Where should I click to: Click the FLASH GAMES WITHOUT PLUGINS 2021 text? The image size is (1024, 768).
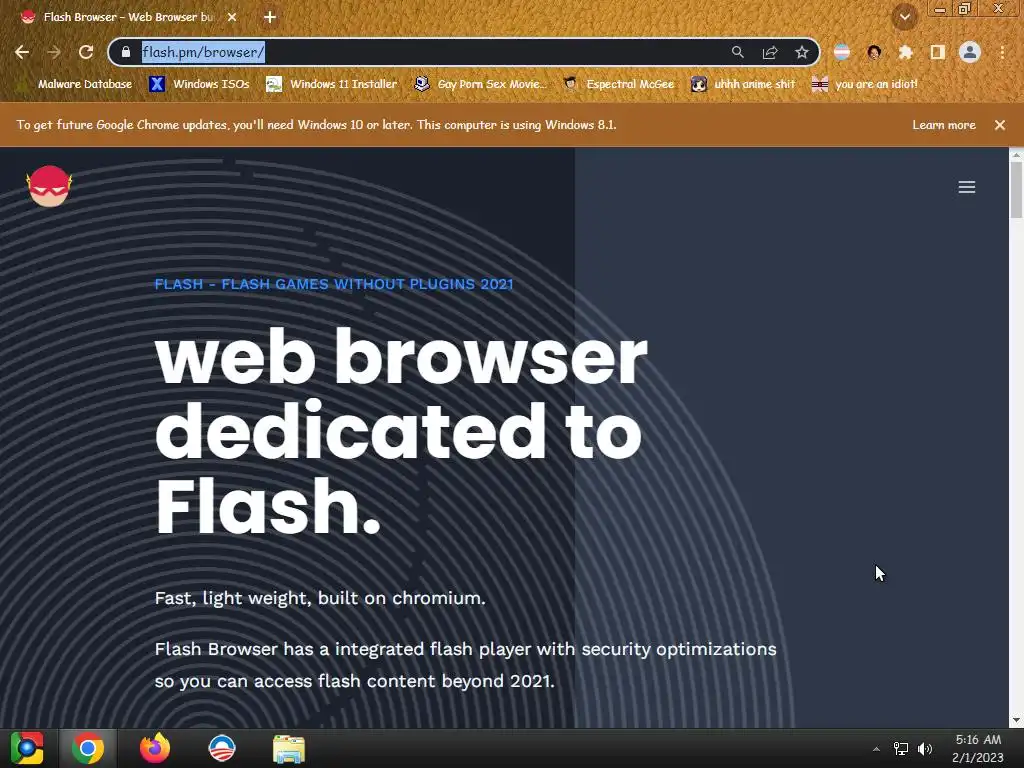pyautogui.click(x=368, y=284)
